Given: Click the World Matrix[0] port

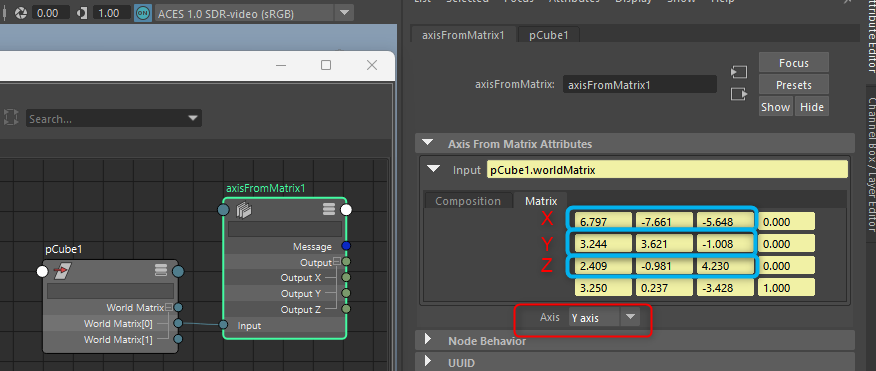Looking at the screenshot, I should (x=178, y=323).
